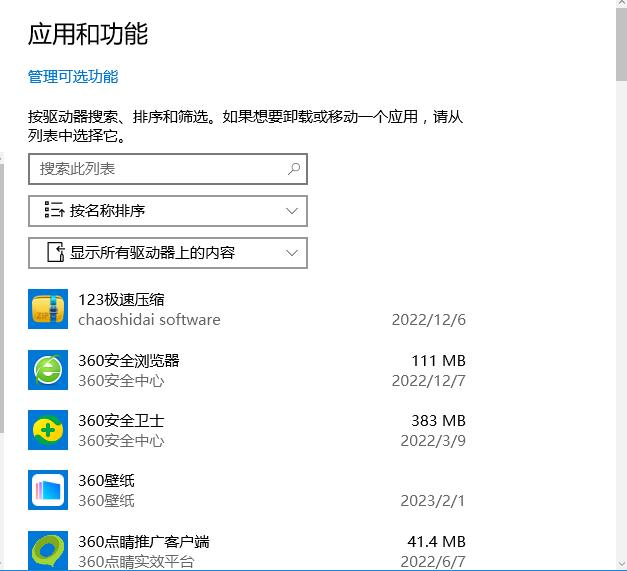The image size is (627, 571).
Task: Click the 应用和功能 page heading
Action: 88,34
